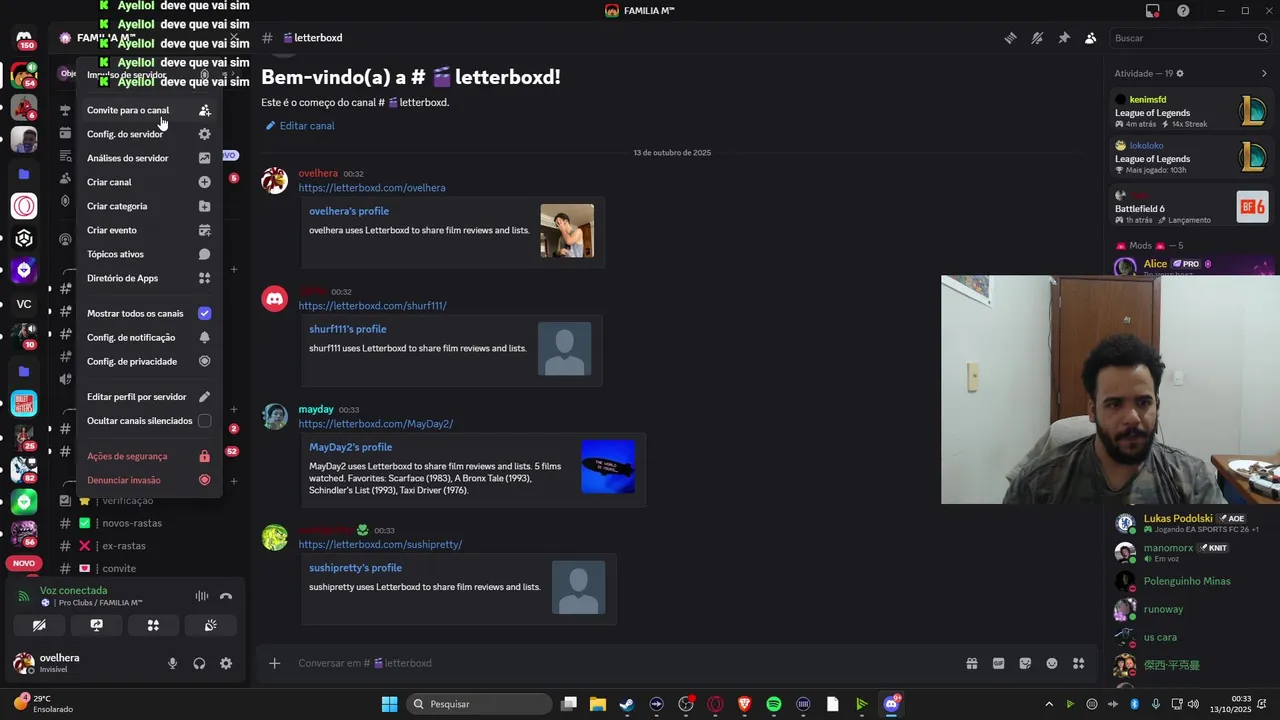Screen dimensions: 1280x720
Task: Send a gift icon in message bar
Action: [971, 663]
